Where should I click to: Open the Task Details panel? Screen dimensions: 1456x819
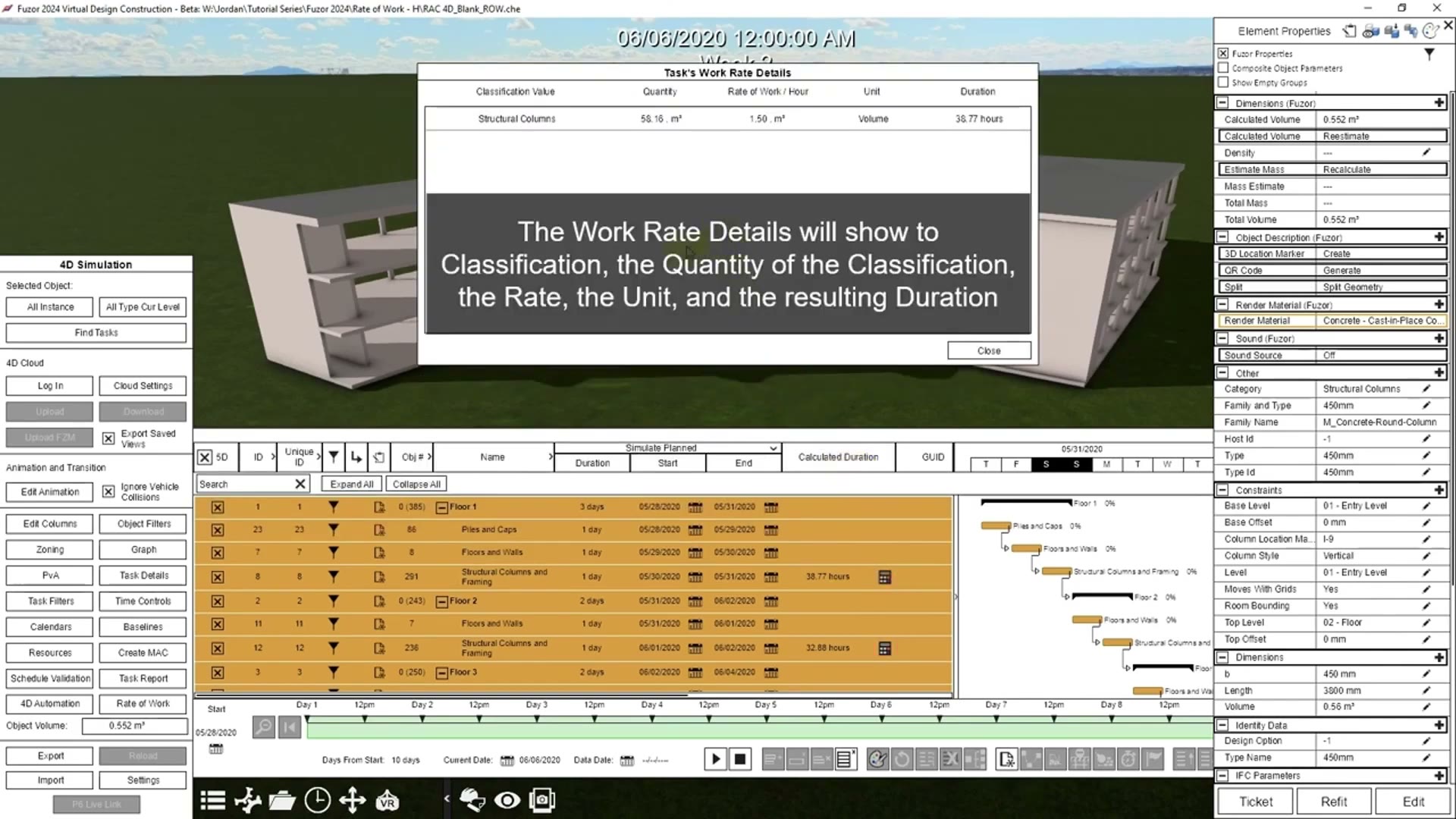[x=143, y=576]
